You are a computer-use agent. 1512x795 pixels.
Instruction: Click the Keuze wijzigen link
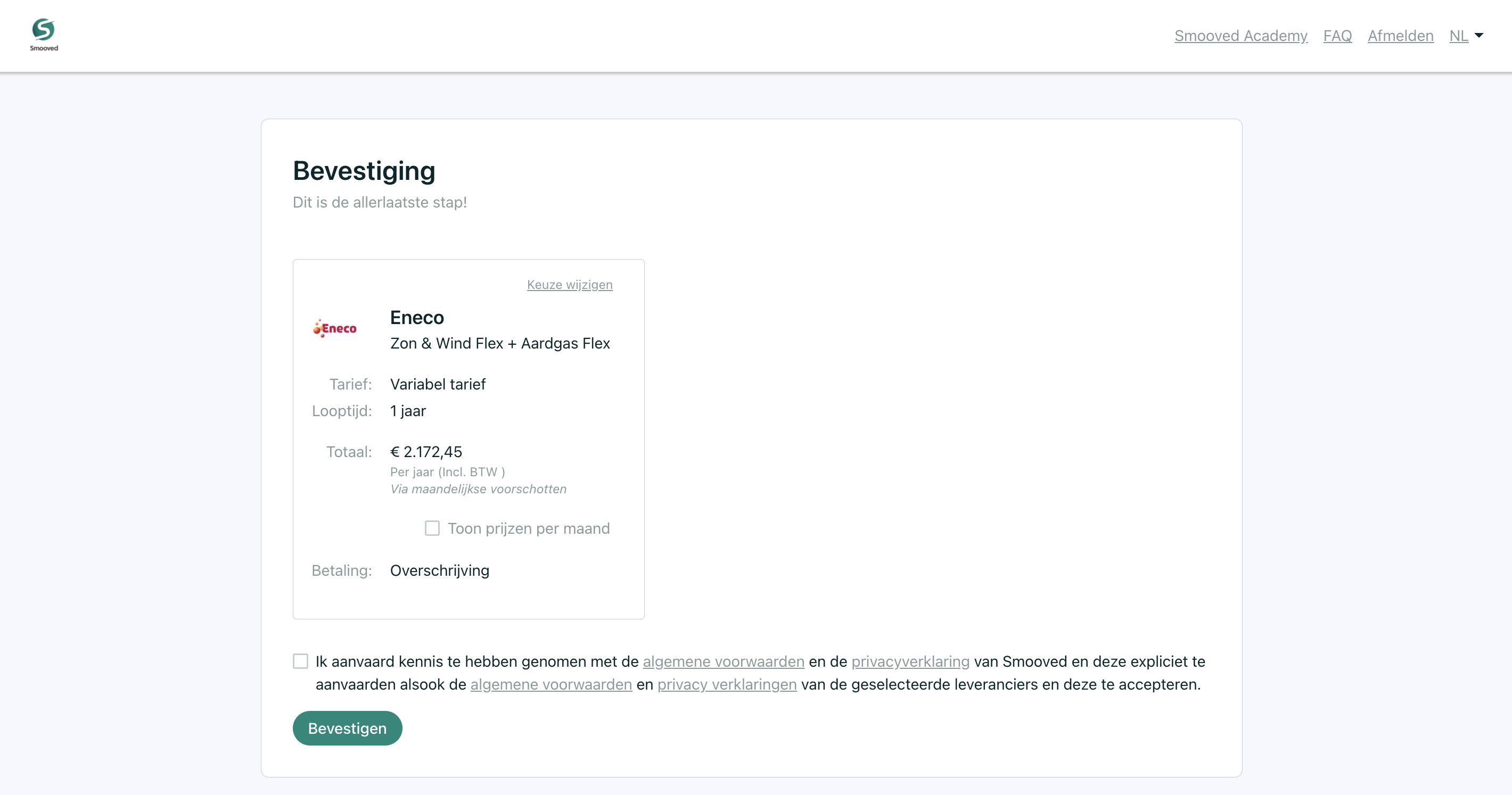click(x=569, y=285)
